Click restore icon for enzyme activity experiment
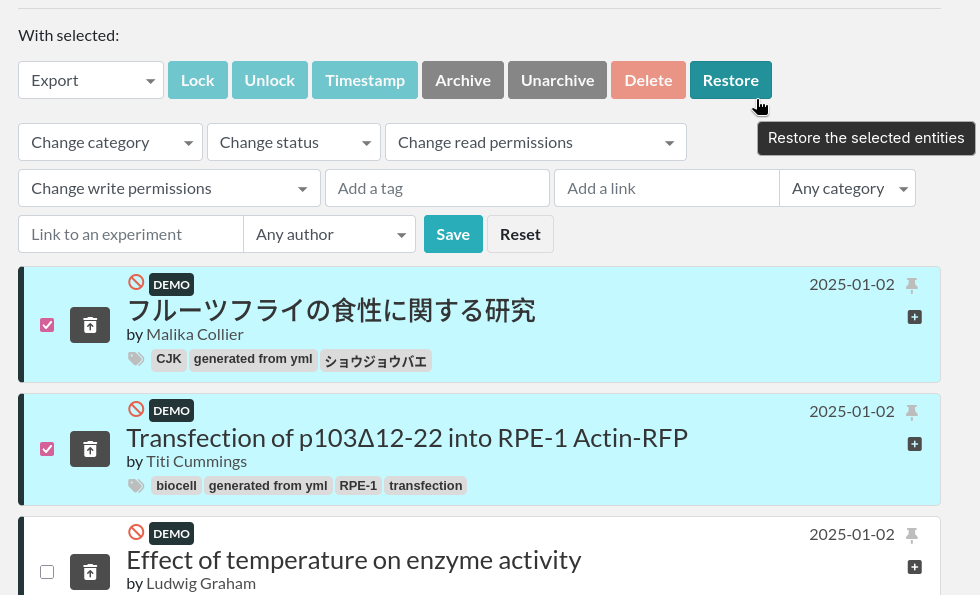 pyautogui.click(x=90, y=572)
